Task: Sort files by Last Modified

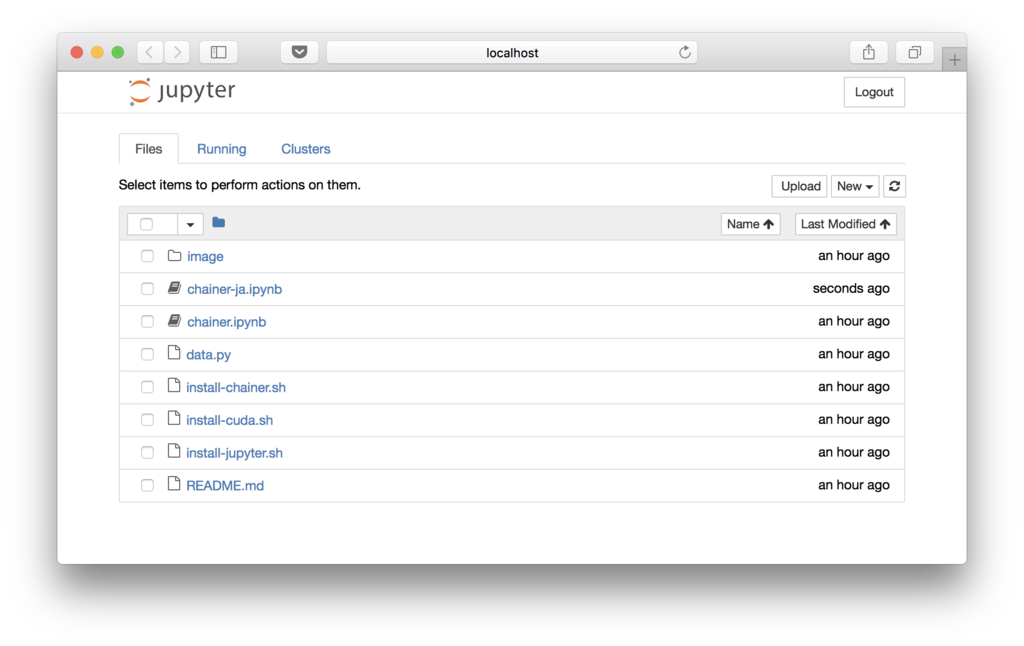Action: [x=845, y=224]
